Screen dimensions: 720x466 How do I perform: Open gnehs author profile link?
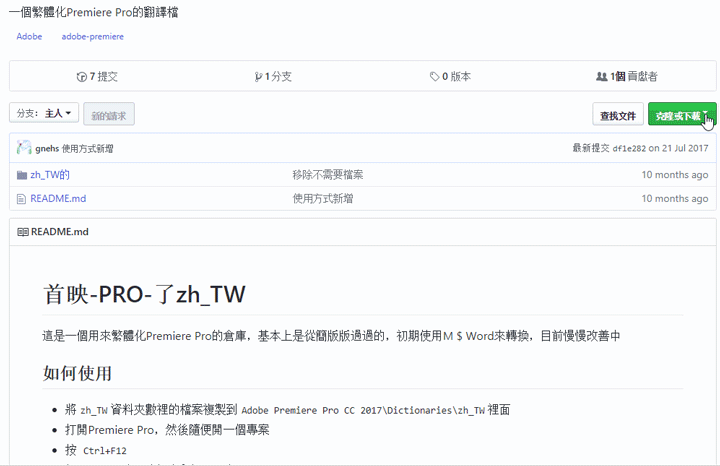click(47, 148)
